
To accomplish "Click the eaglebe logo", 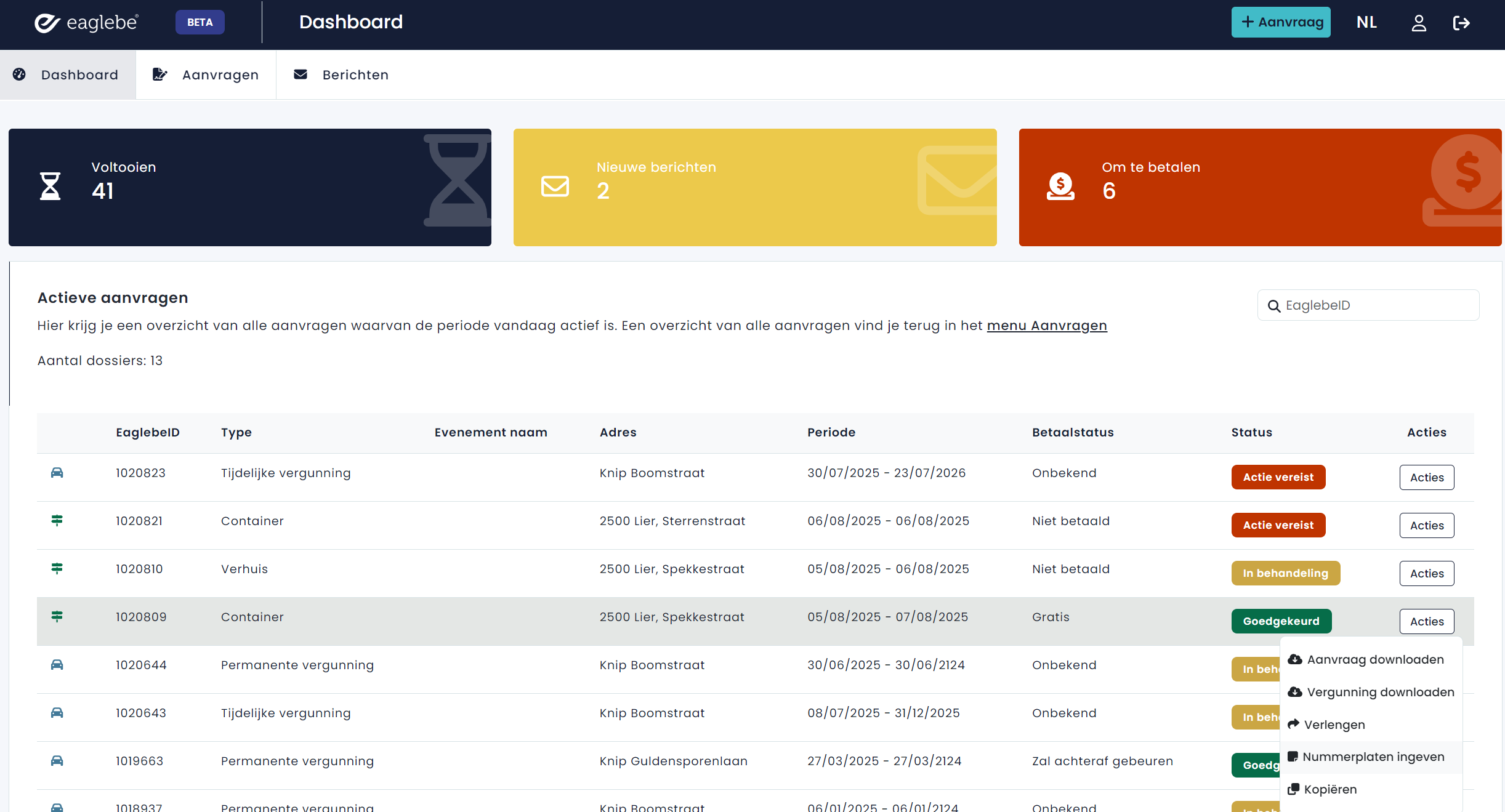I will tap(87, 23).
